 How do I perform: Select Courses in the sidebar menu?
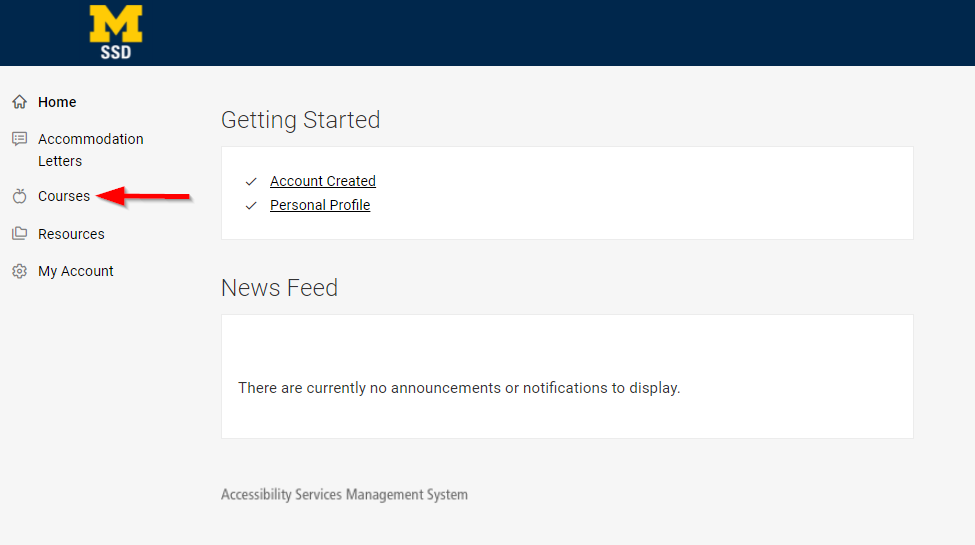tap(64, 197)
